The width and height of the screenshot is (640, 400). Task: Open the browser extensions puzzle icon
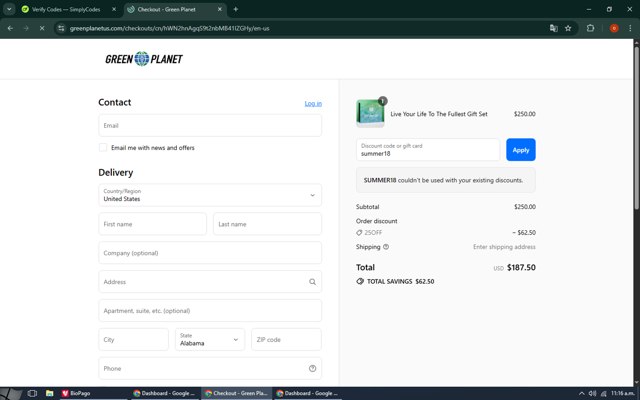pyautogui.click(x=590, y=28)
